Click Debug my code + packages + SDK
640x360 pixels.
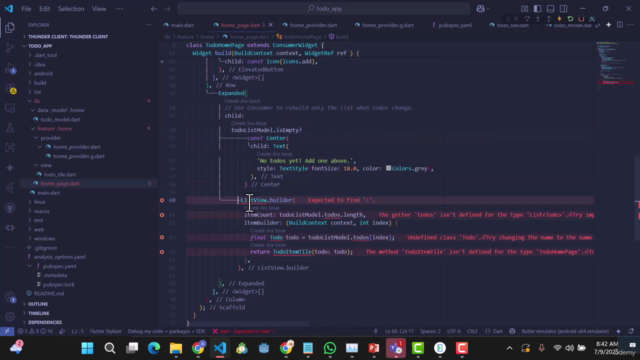coord(167,331)
